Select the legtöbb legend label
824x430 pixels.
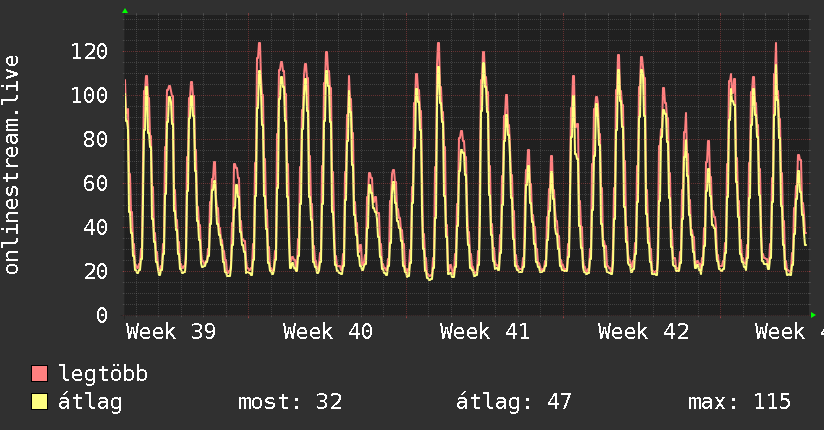coord(103,374)
